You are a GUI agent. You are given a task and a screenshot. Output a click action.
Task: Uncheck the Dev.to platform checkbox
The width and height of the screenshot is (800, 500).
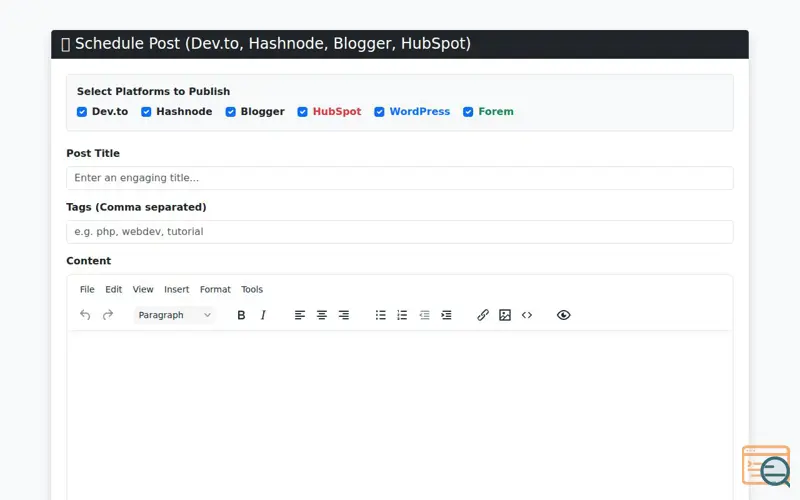(82, 112)
